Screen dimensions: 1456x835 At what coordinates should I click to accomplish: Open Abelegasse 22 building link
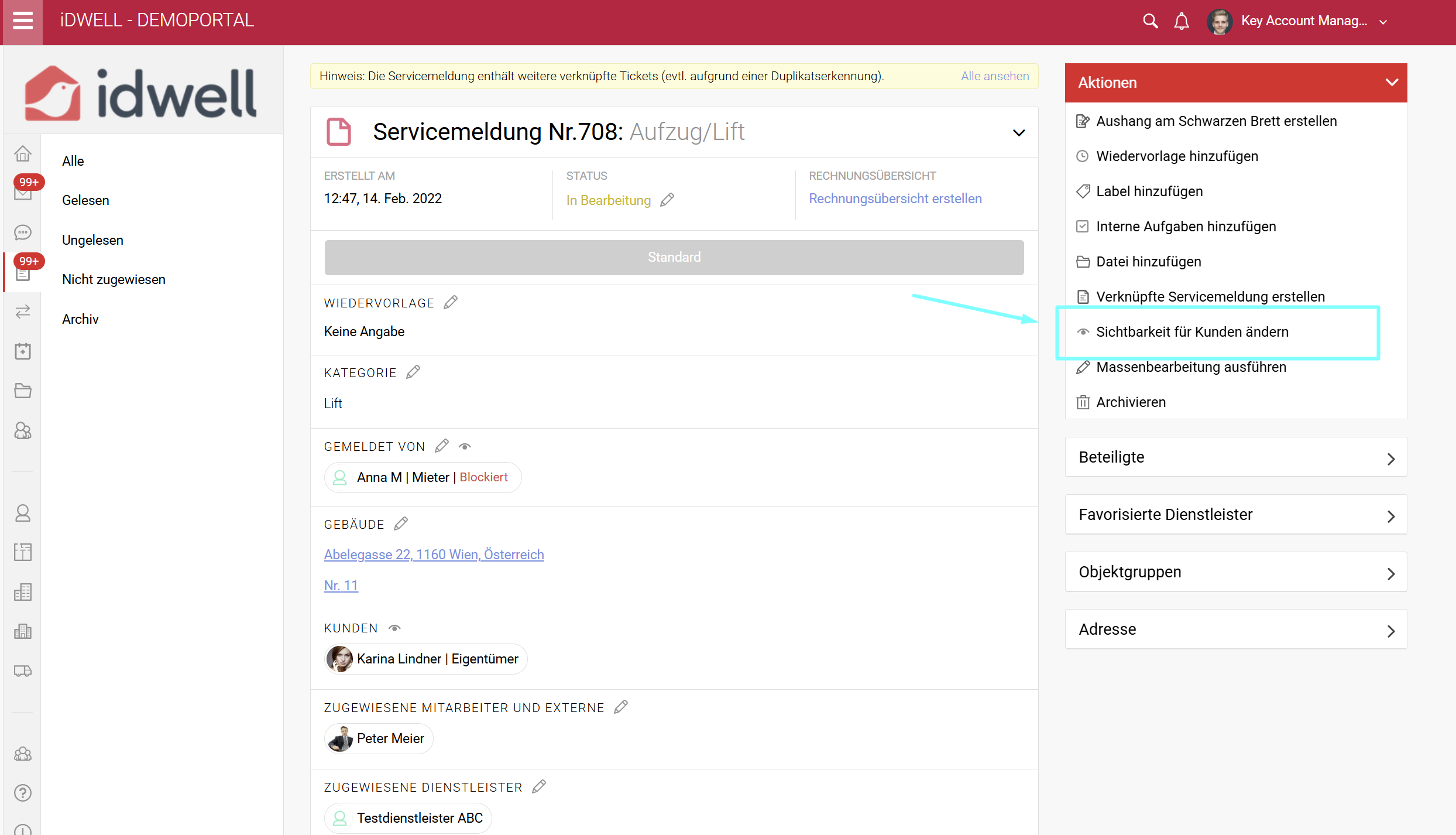pyautogui.click(x=434, y=555)
